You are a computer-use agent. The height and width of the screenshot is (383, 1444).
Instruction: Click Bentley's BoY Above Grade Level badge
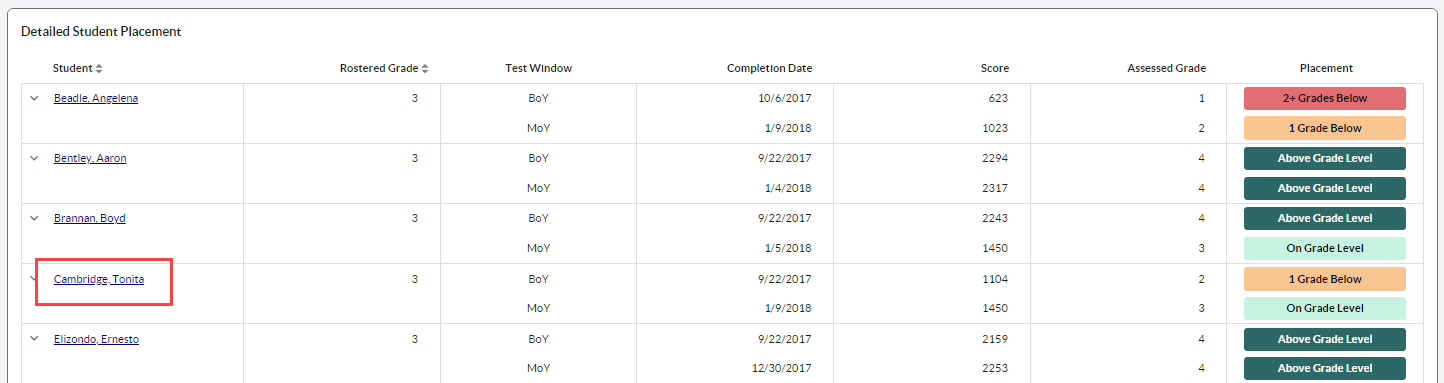tap(1325, 158)
